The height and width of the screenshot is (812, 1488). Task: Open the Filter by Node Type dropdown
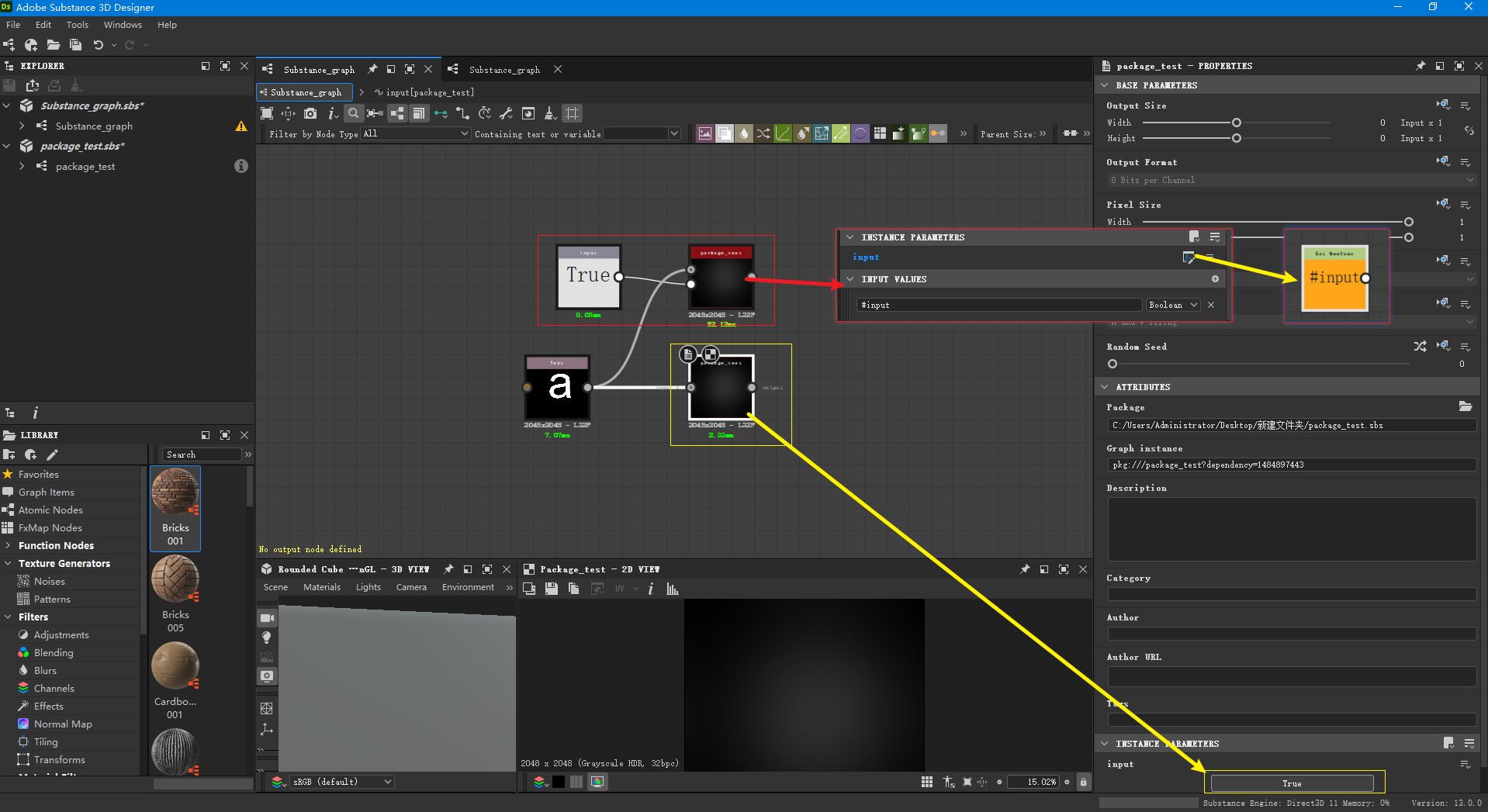416,133
